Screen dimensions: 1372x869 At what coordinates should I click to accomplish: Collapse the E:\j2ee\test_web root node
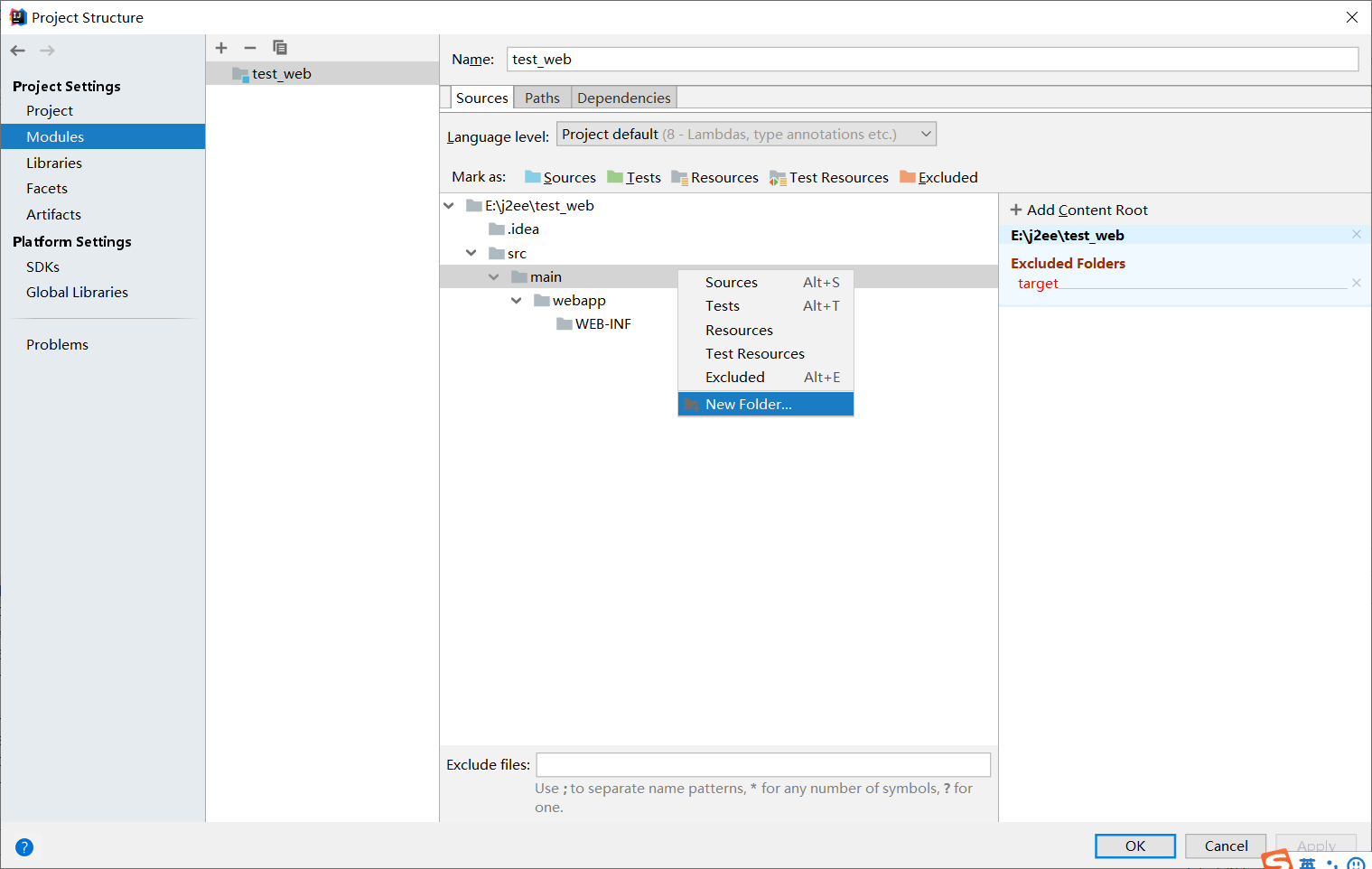[449, 206]
